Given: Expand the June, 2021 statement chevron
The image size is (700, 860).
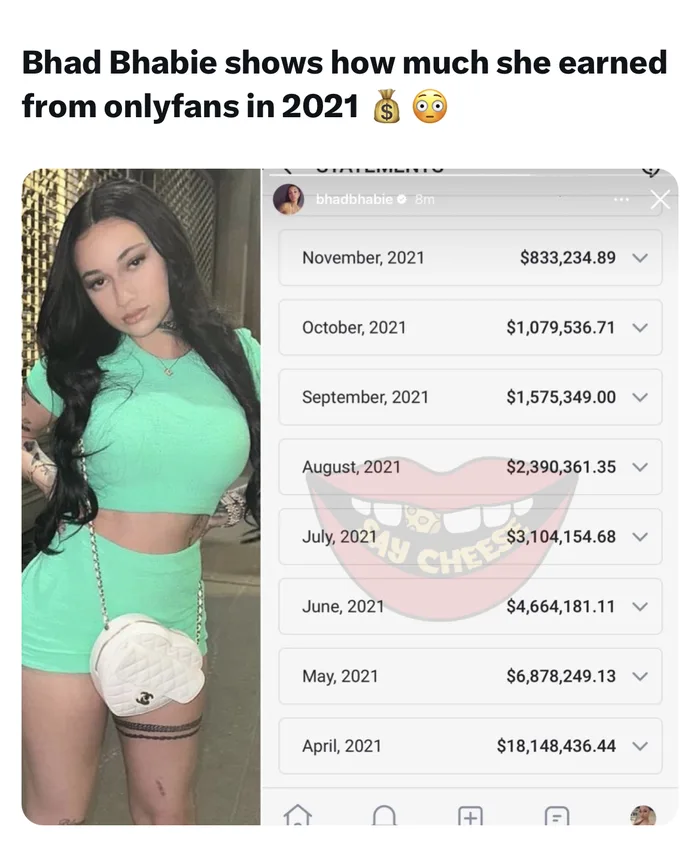Looking at the screenshot, I should (640, 606).
